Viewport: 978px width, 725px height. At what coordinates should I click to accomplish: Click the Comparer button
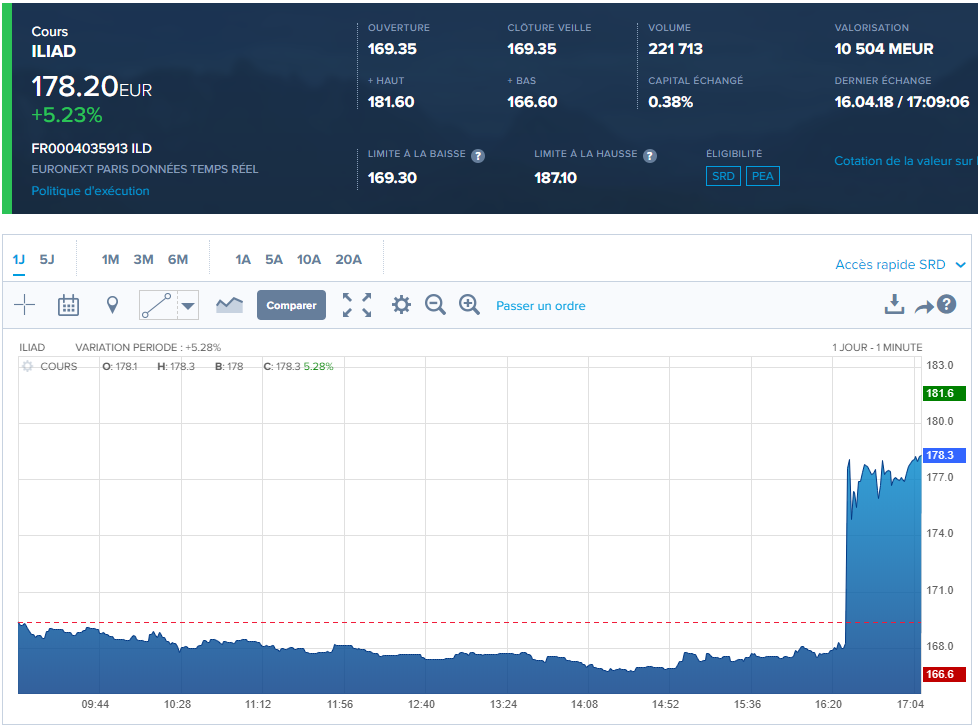coord(291,305)
